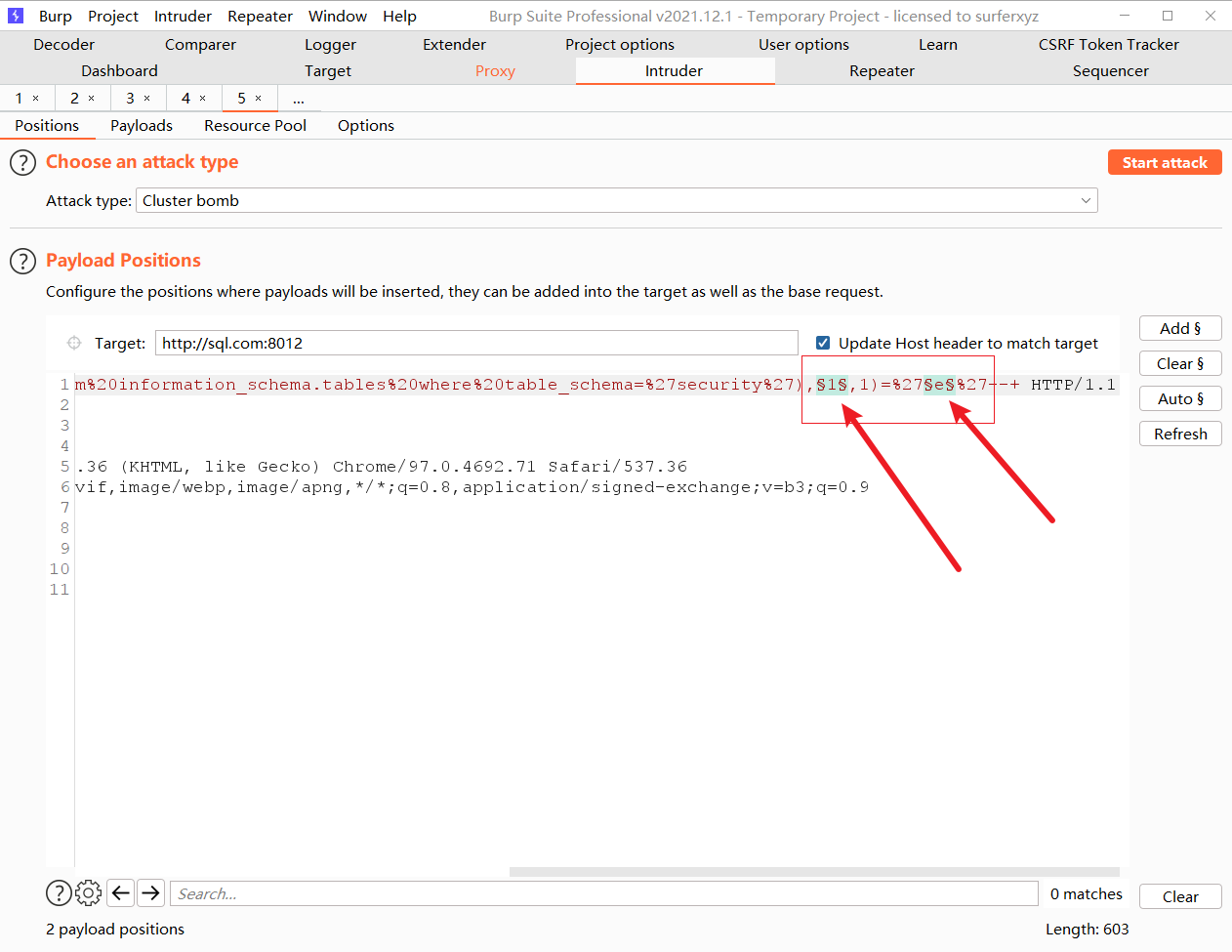Close Intruder tab 2
This screenshot has width=1232, height=952.
click(x=92, y=99)
